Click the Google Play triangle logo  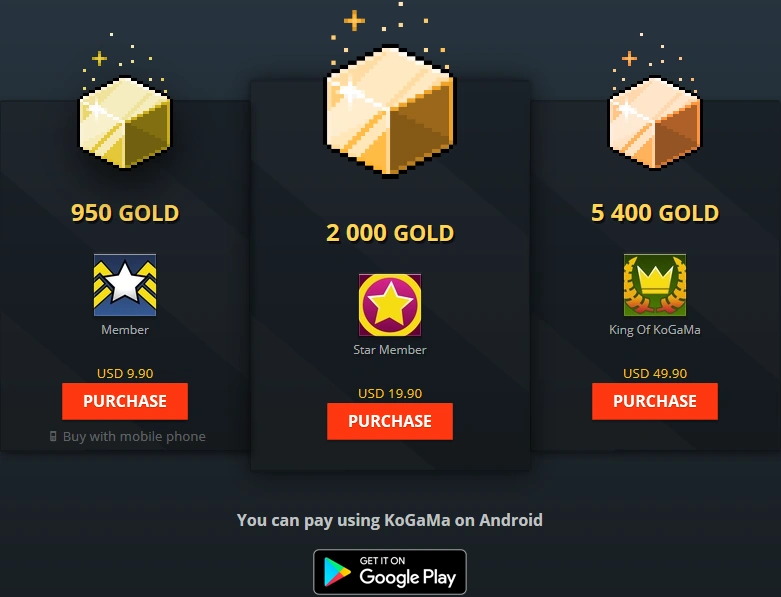[x=337, y=572]
